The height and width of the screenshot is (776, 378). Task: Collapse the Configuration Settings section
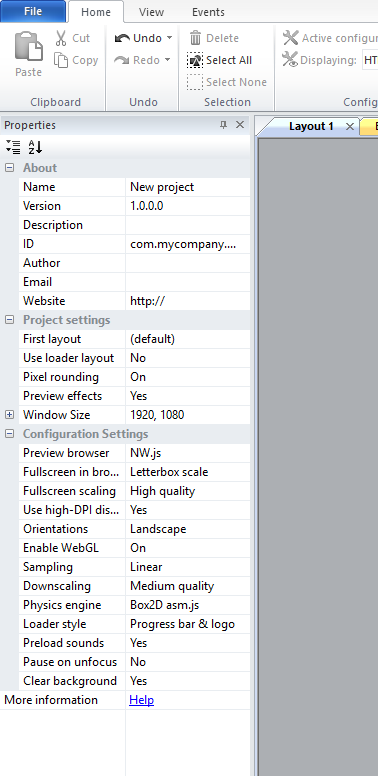coord(9,434)
